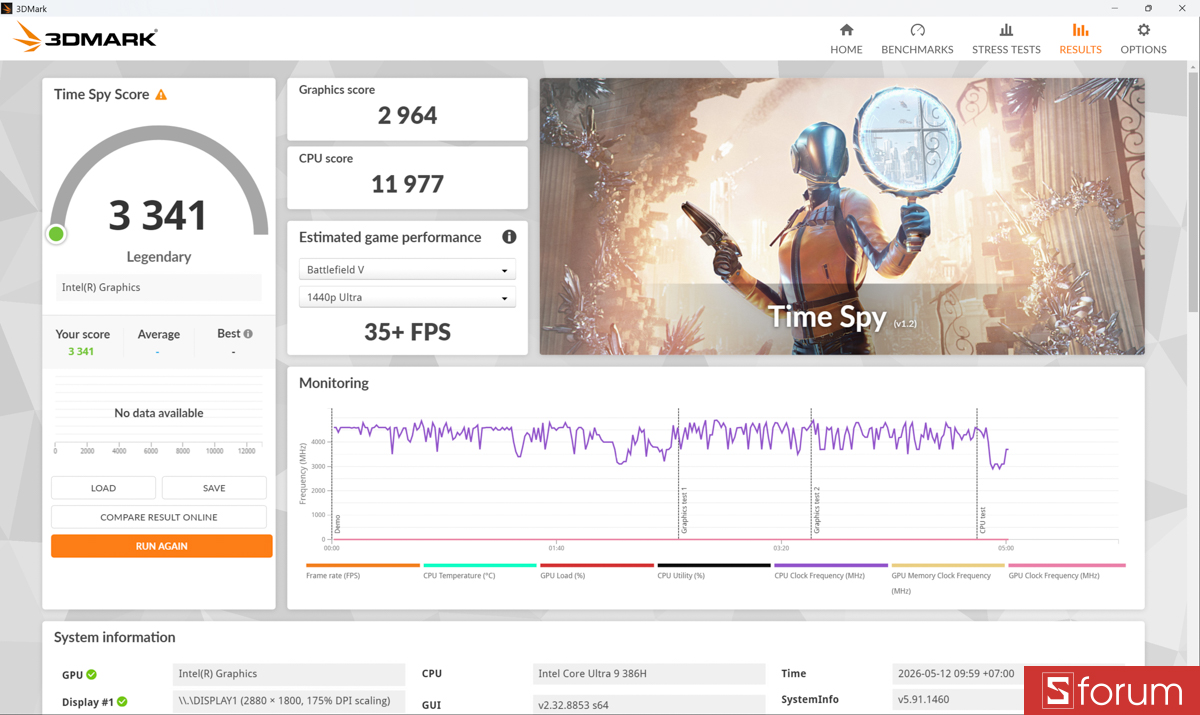The image size is (1200, 715).
Task: Click the Best score info icon
Action: (x=248, y=334)
